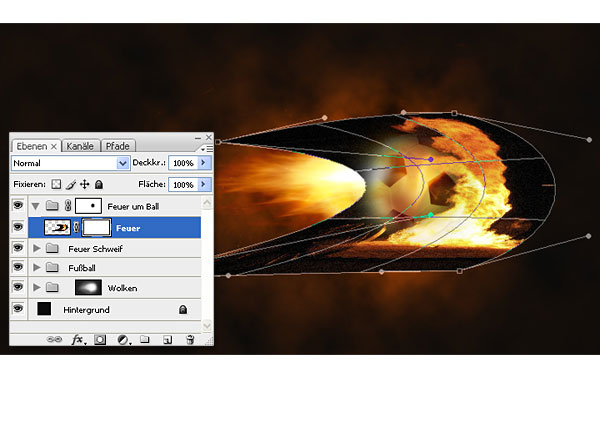Screen dimensions: 600x427
Task: Select the Feuer layer mask thumbnail
Action: (x=96, y=227)
